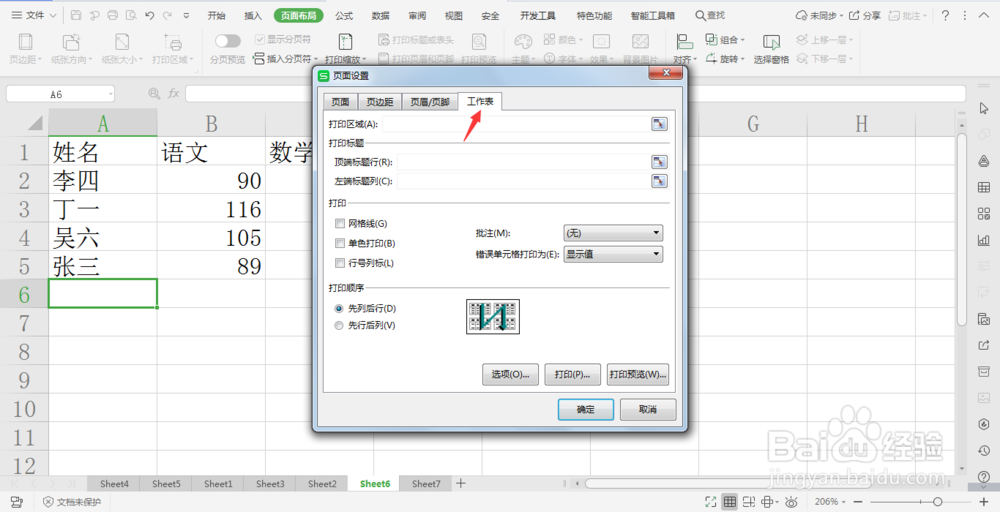Click the fullscreen icon in status bar
1000x512 pixels.
pyautogui.click(x=710, y=502)
